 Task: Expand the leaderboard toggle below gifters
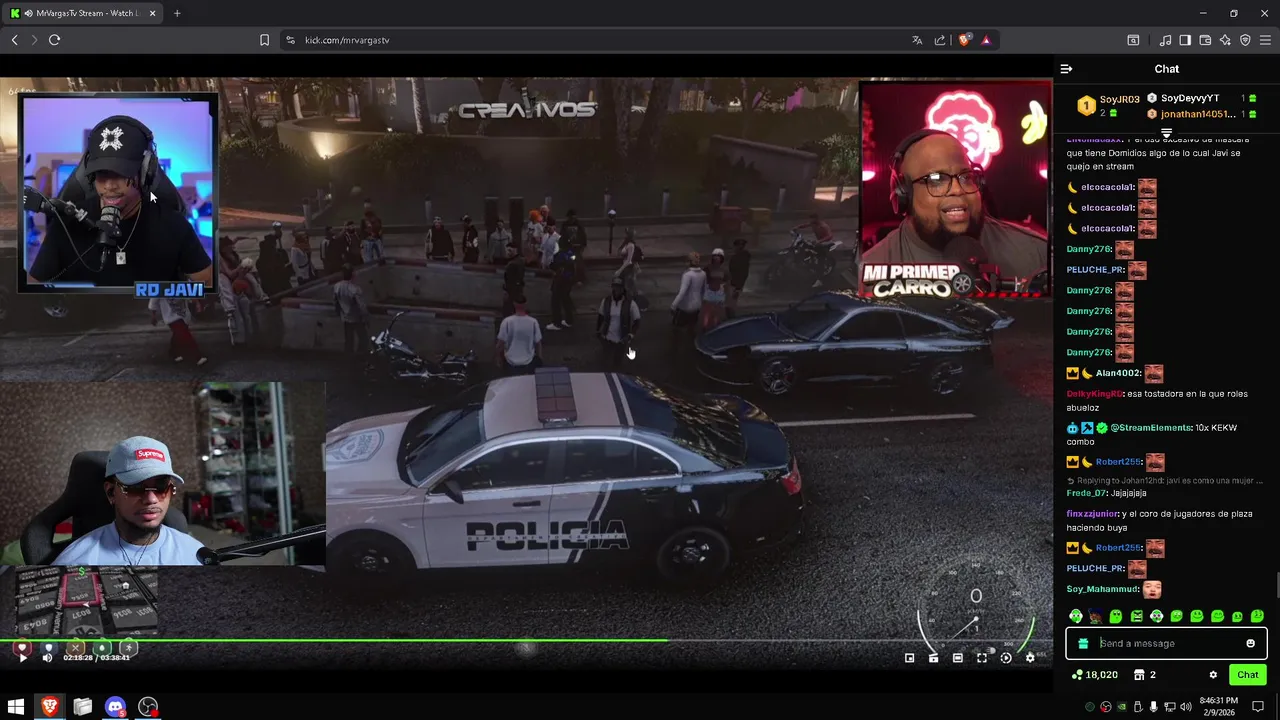point(1166,133)
